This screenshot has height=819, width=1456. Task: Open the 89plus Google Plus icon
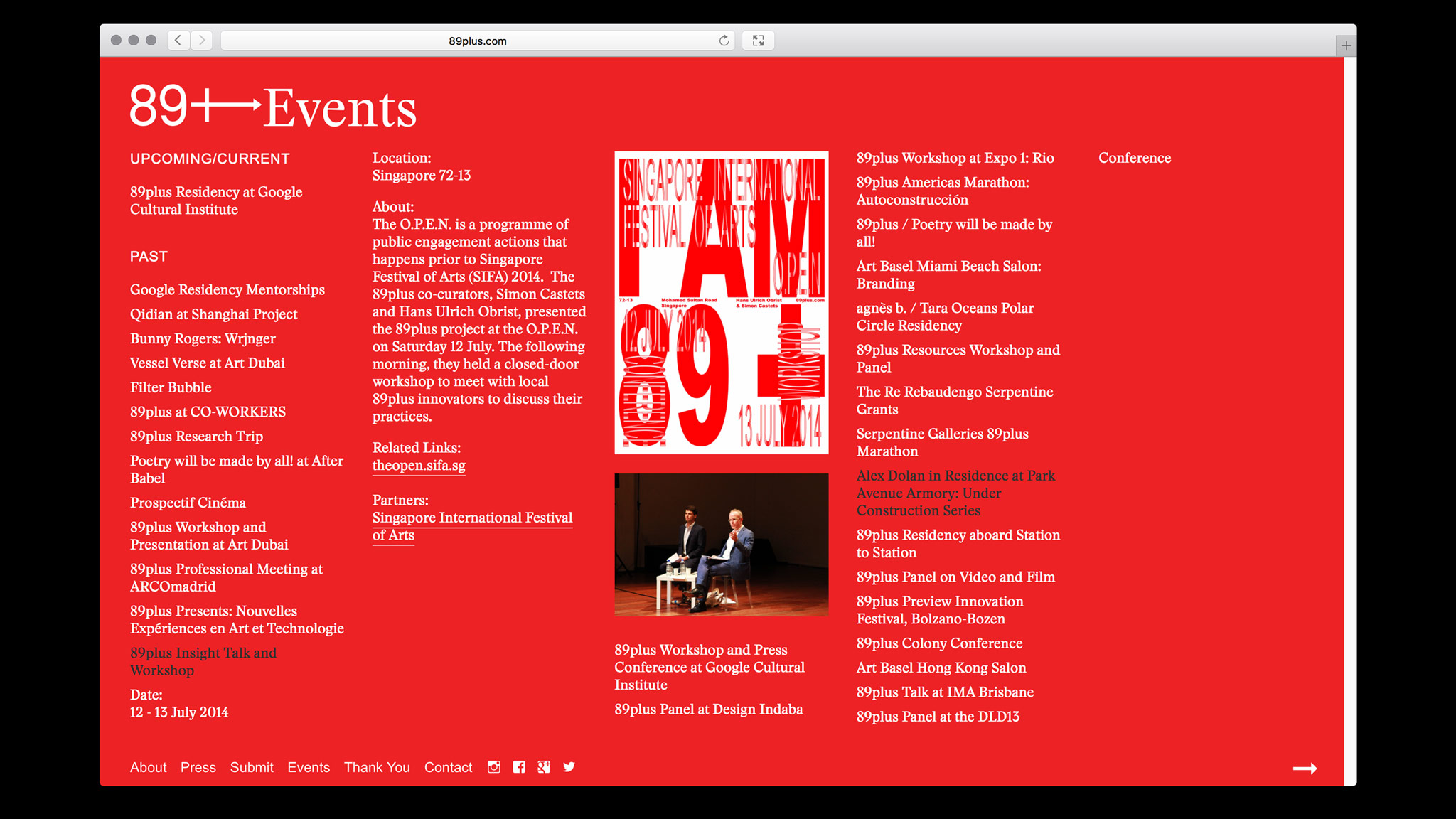544,767
